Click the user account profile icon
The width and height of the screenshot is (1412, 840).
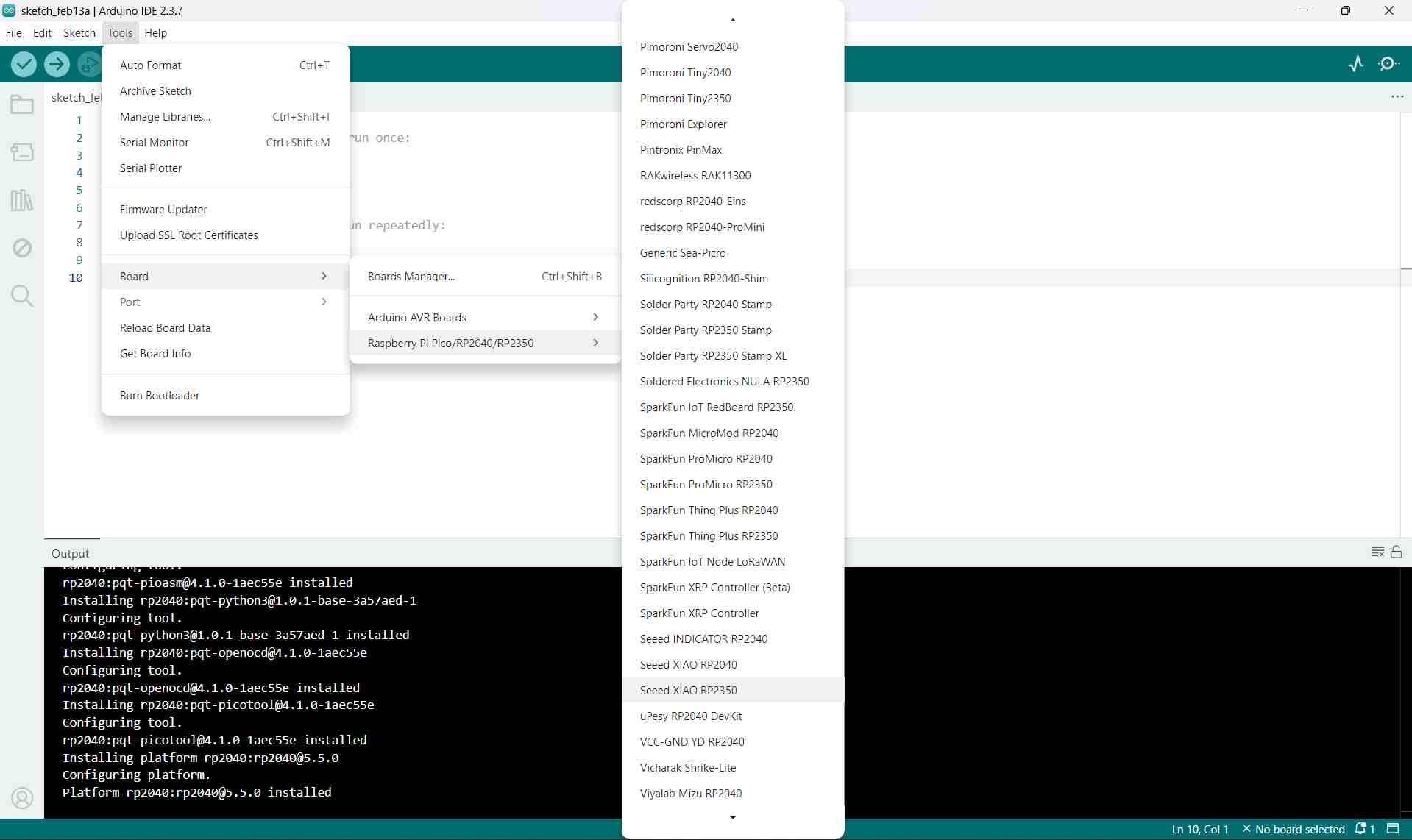point(22,798)
